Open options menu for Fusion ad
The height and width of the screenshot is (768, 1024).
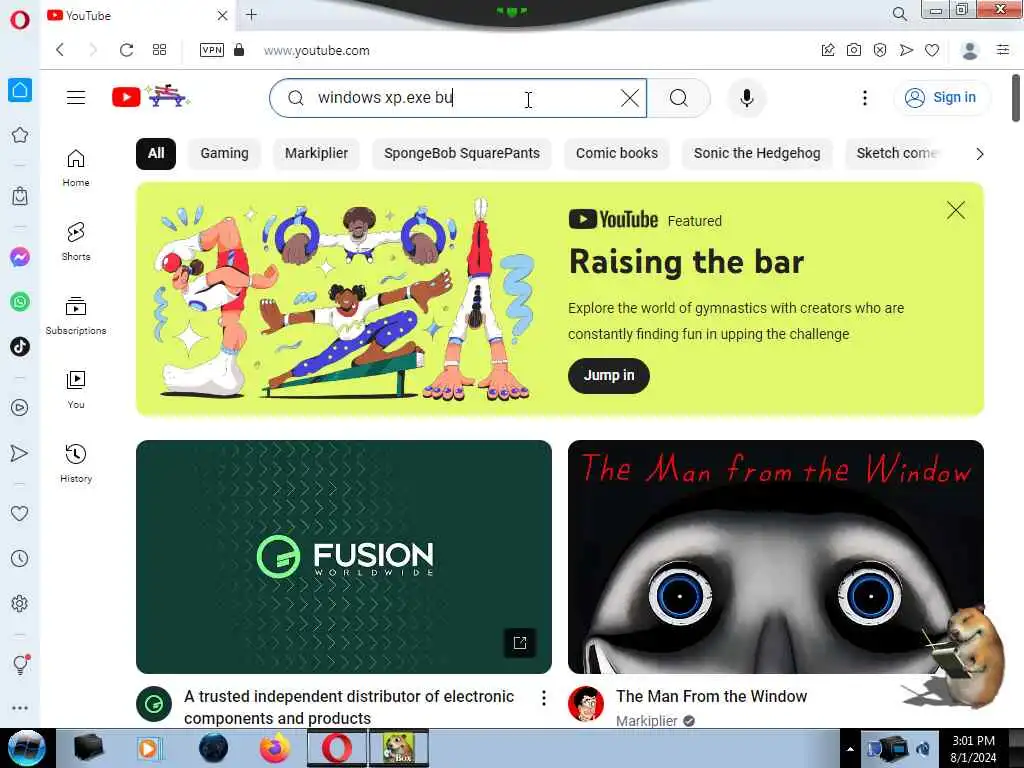coord(543,698)
